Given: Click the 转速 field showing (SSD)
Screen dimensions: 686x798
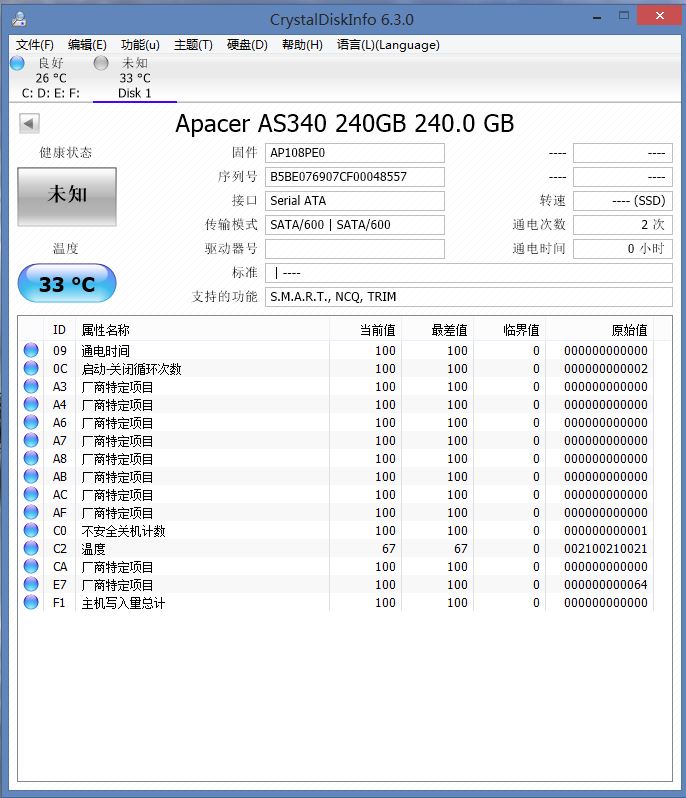Looking at the screenshot, I should [x=623, y=201].
